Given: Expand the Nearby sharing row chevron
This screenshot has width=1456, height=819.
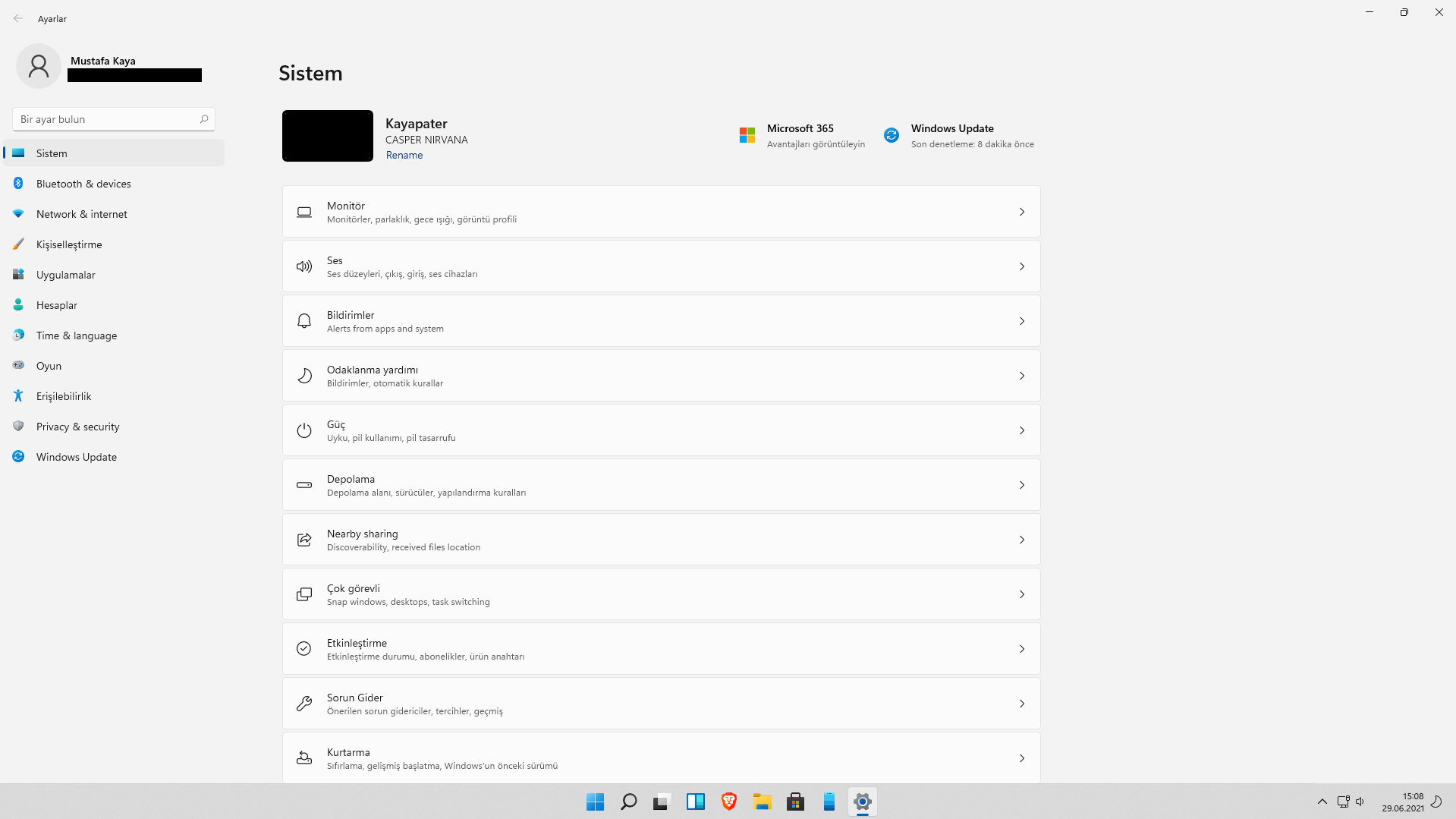Looking at the screenshot, I should point(1022,540).
